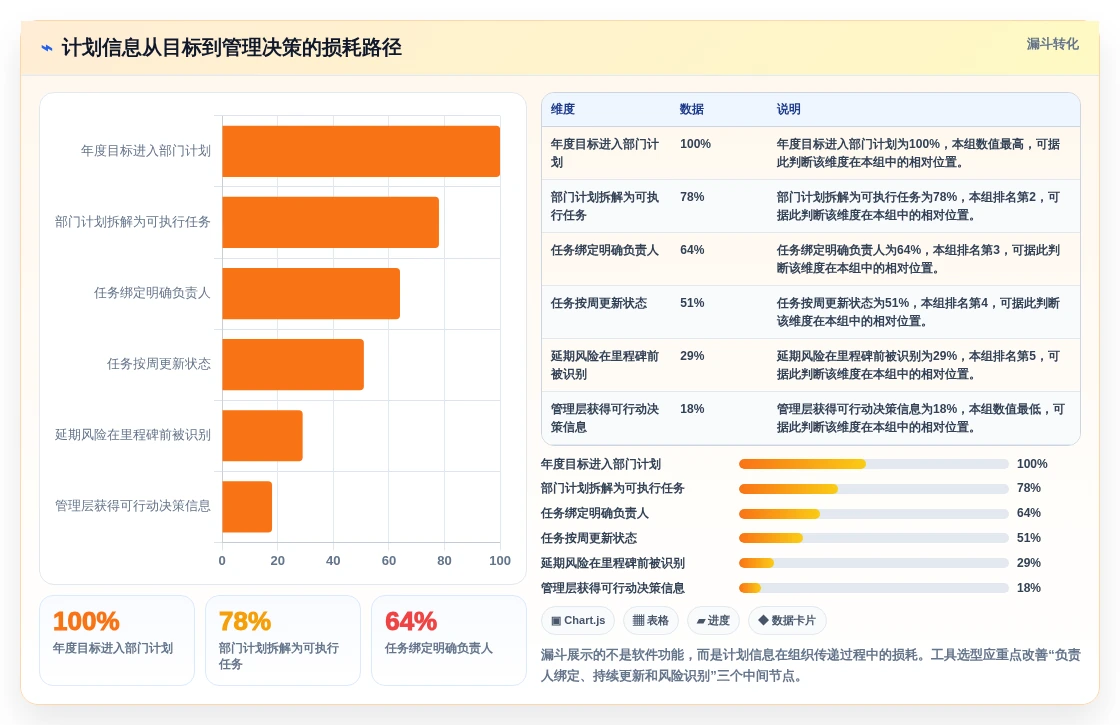The width and height of the screenshot is (1120, 725).
Task: Click the 51% progress bar for 任务按周更新状态
Action: point(874,538)
